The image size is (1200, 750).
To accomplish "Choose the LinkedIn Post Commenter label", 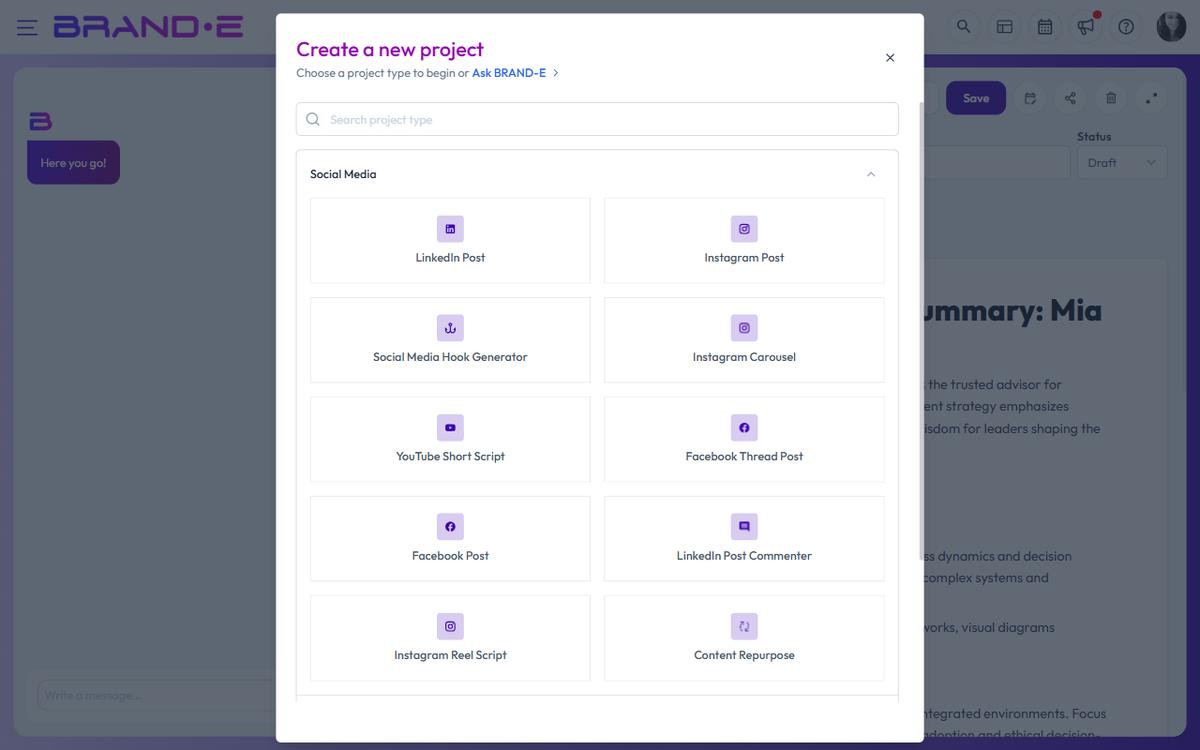I will pos(744,556).
